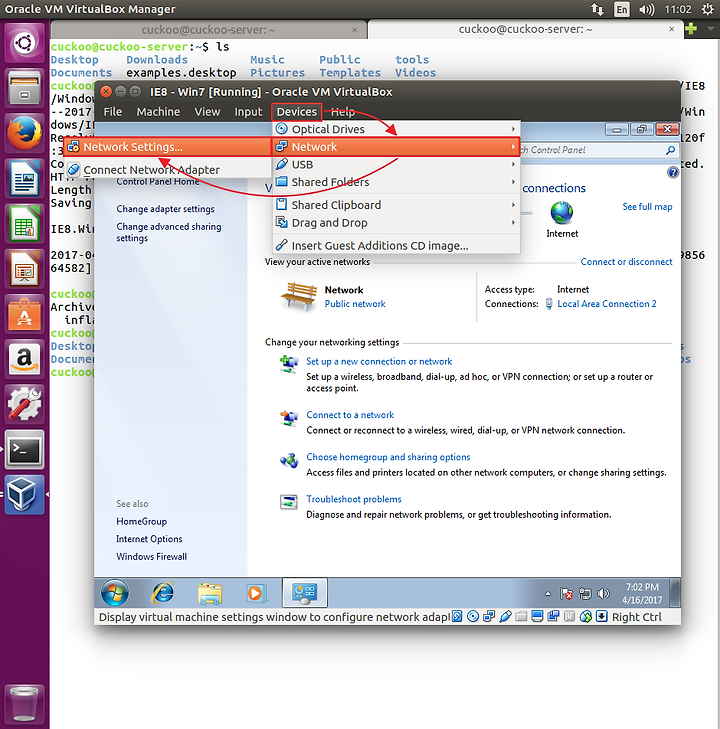Open System Settings from the Ubuntu launcher
720x729 pixels.
[x=24, y=404]
